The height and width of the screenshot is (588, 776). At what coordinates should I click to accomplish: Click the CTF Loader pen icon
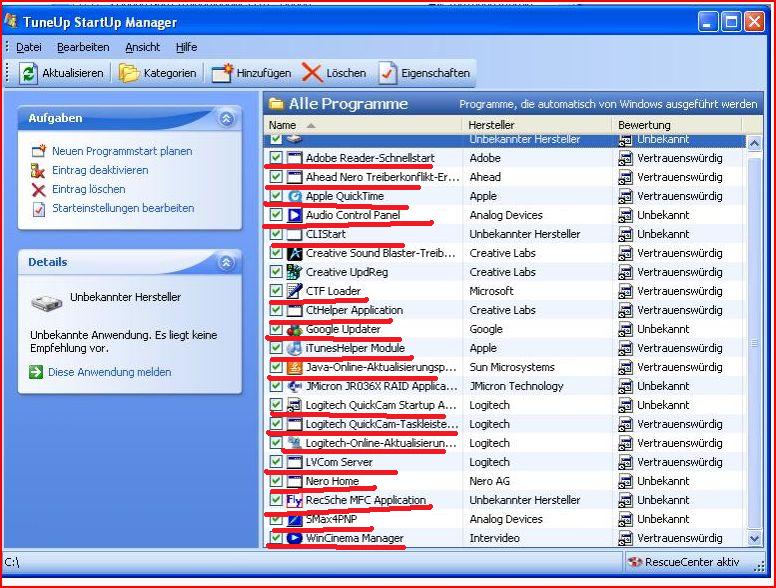click(x=294, y=291)
